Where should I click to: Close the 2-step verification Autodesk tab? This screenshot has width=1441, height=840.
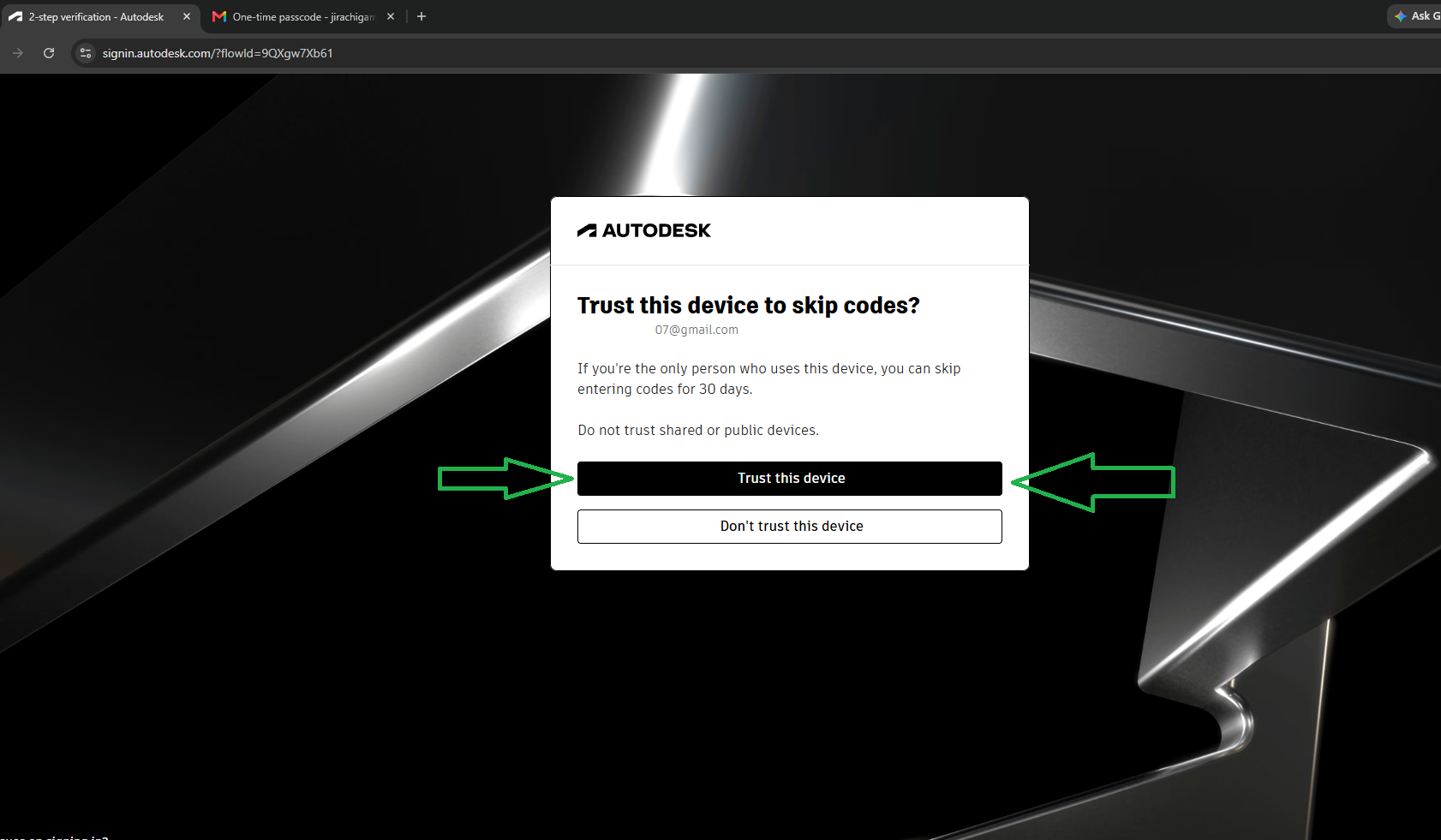(187, 16)
